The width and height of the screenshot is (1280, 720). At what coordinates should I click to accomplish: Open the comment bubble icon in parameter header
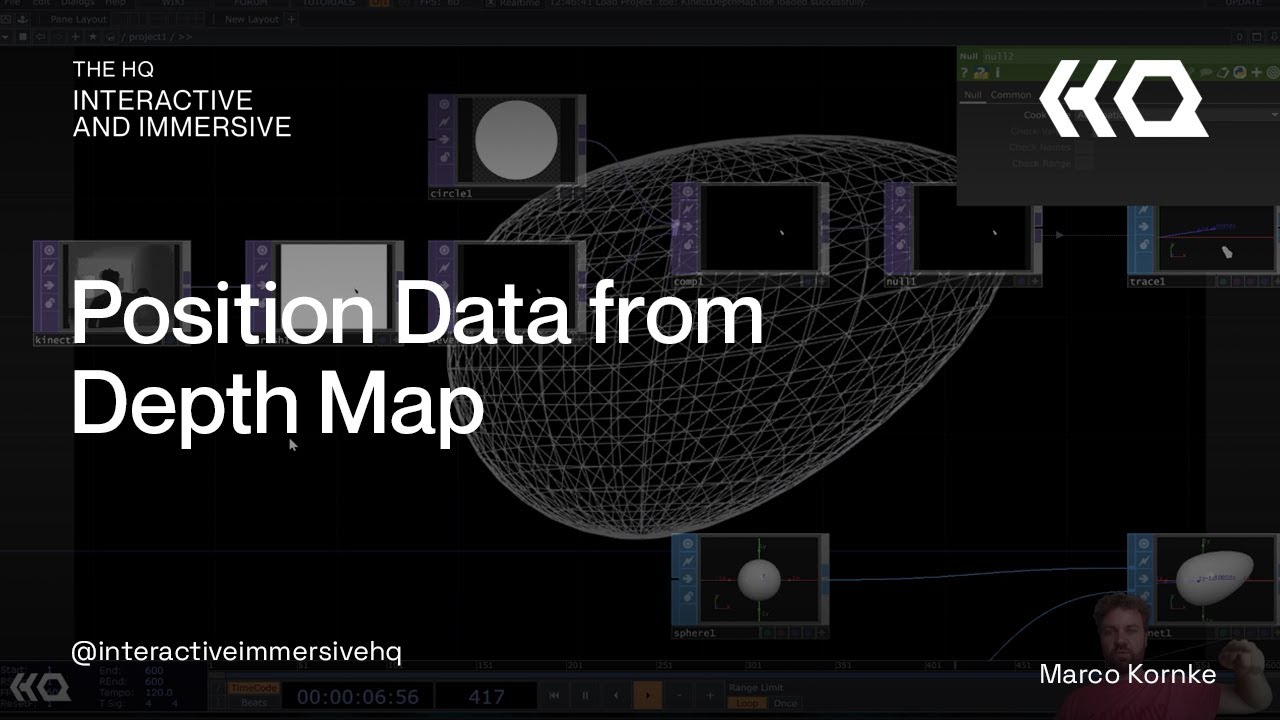click(1205, 72)
